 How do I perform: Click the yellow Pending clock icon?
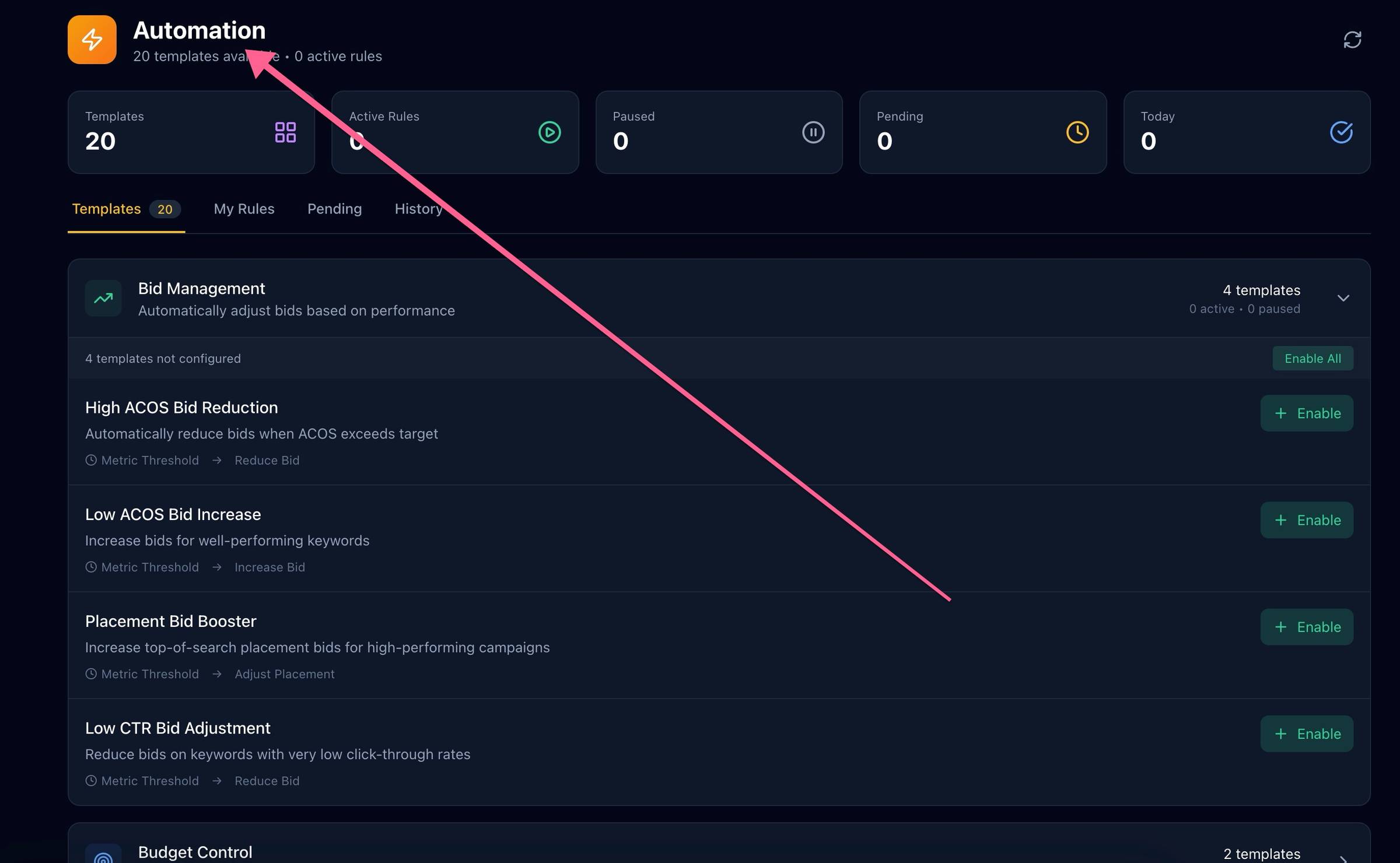(1077, 132)
